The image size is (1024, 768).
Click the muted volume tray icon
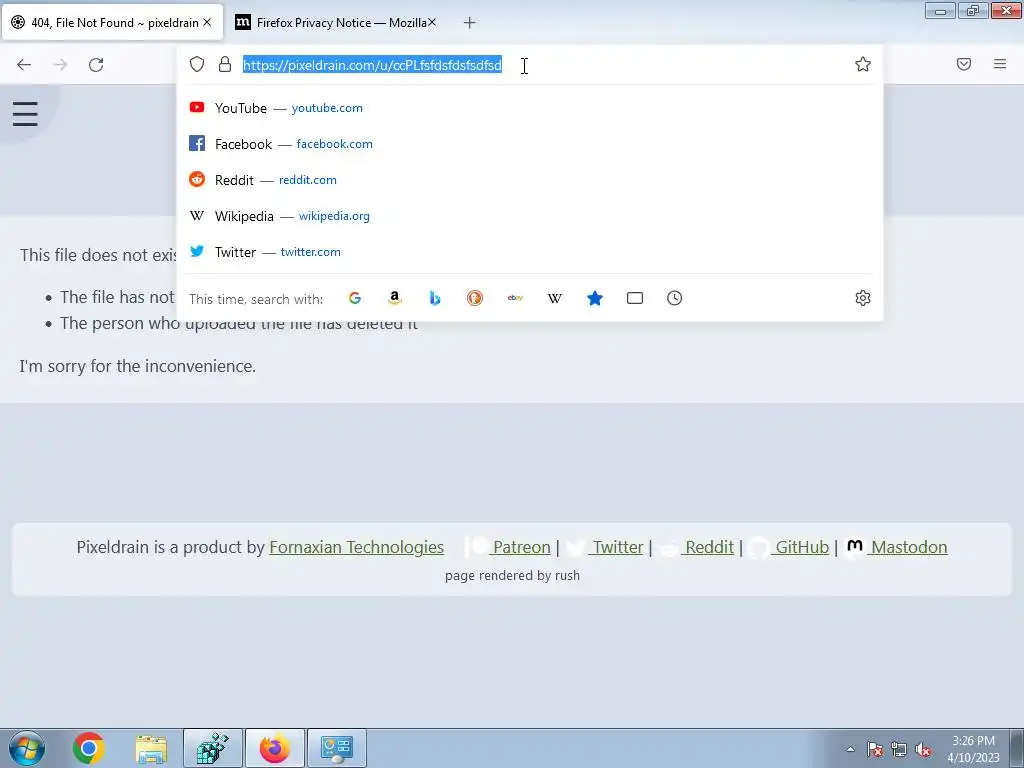[x=923, y=750]
